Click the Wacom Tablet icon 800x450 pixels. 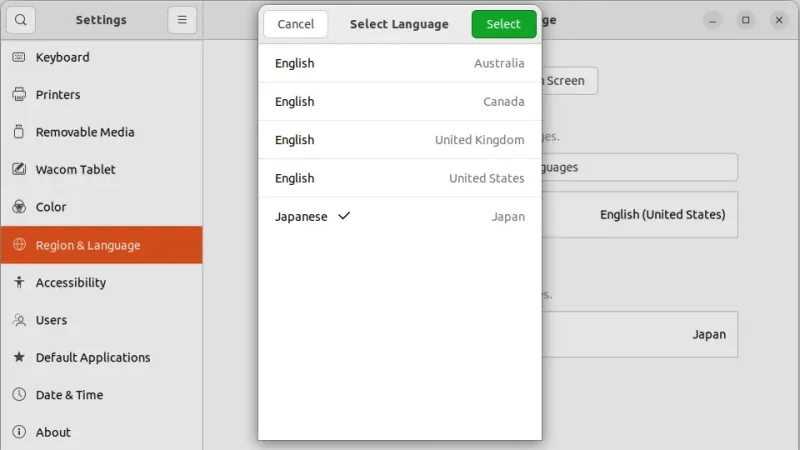[x=19, y=170]
